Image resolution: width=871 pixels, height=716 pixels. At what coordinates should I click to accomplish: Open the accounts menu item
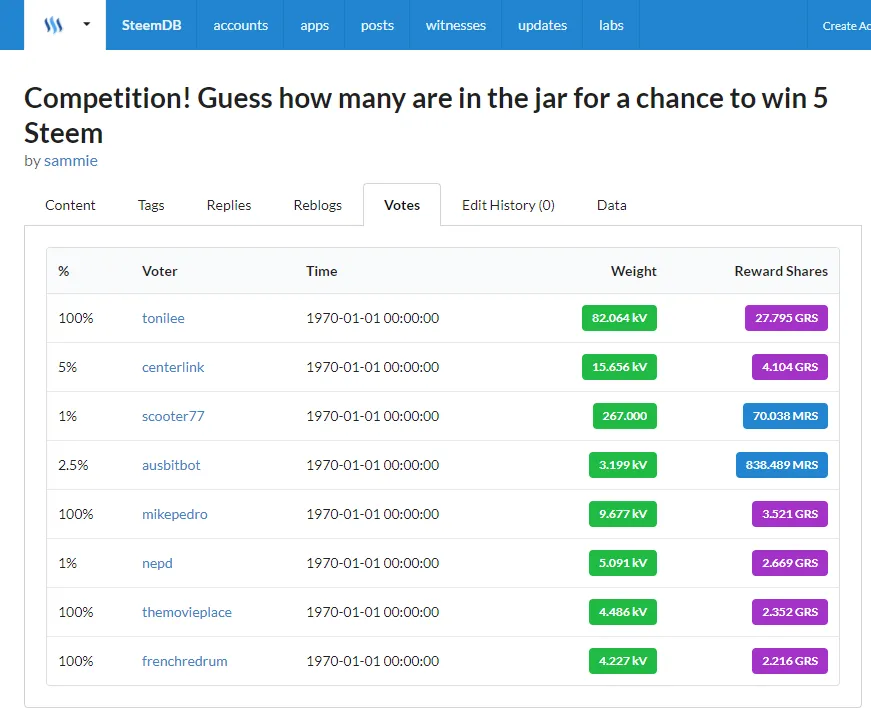[x=241, y=25]
